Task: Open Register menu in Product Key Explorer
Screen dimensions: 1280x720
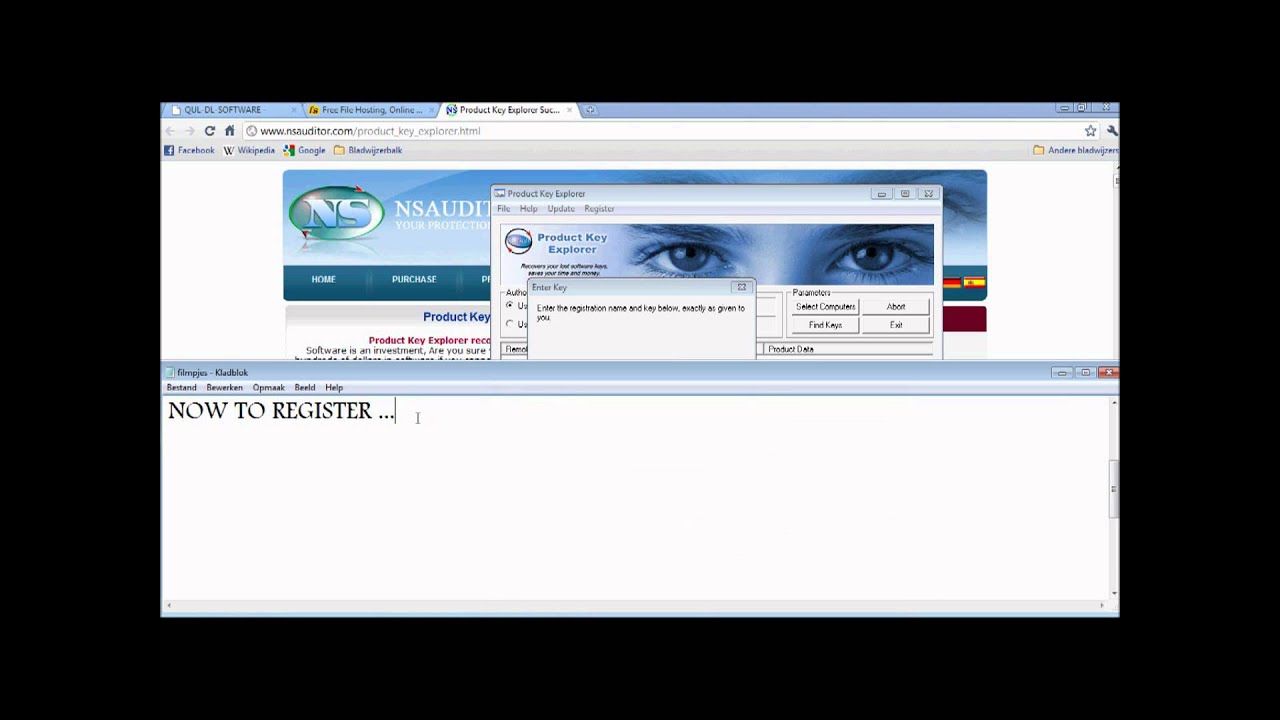Action: pos(599,209)
